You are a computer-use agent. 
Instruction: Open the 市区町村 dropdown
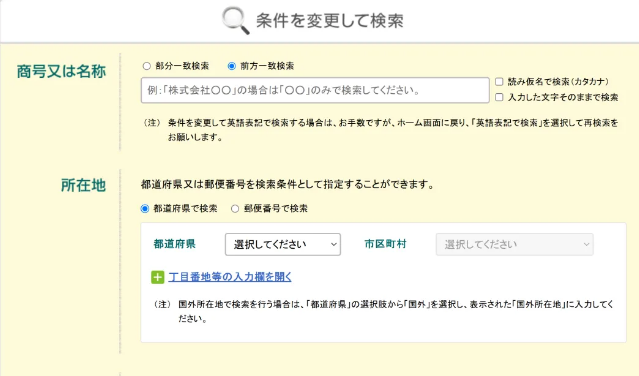point(514,244)
